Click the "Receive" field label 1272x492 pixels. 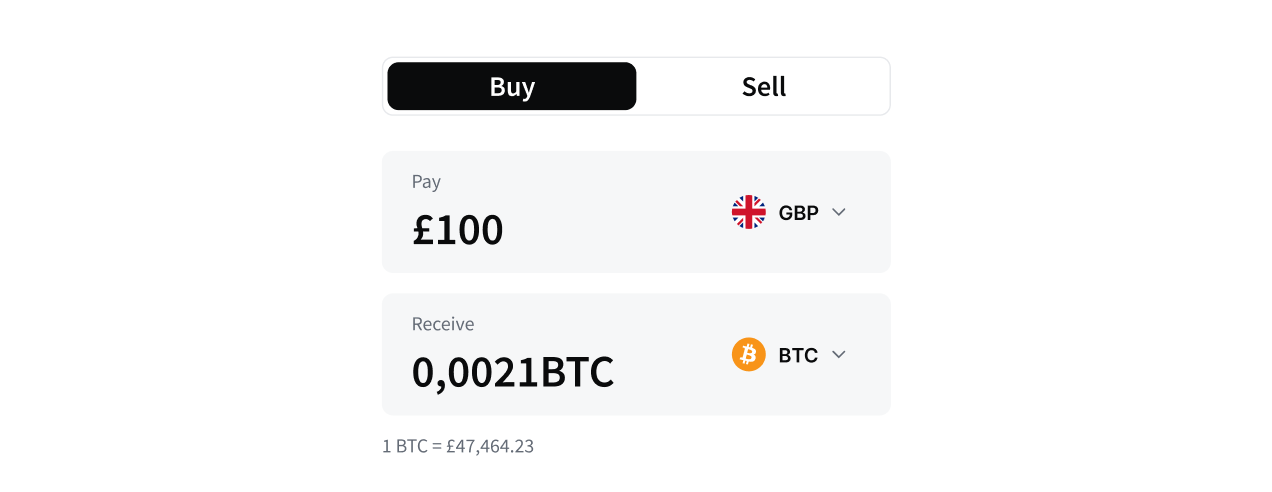[443, 324]
